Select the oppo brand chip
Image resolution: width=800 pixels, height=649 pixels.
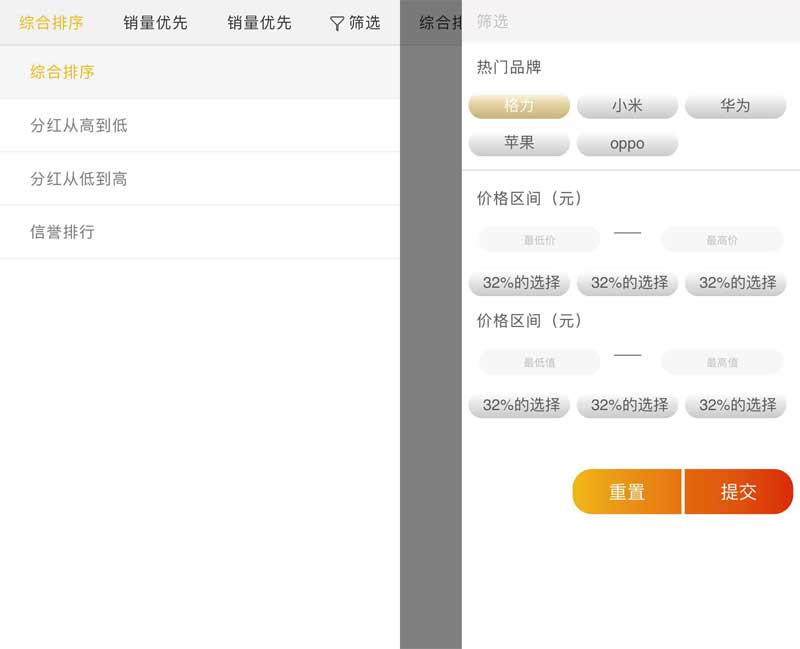[627, 143]
